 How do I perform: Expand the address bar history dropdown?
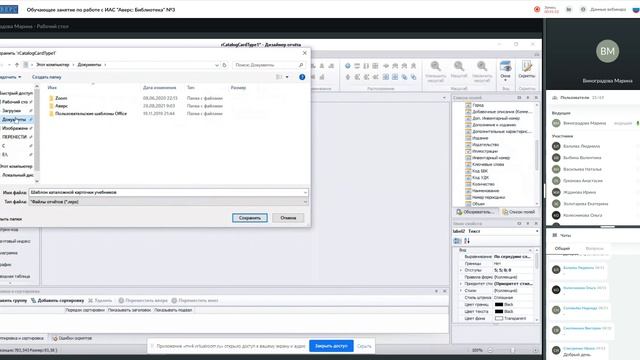click(217, 65)
